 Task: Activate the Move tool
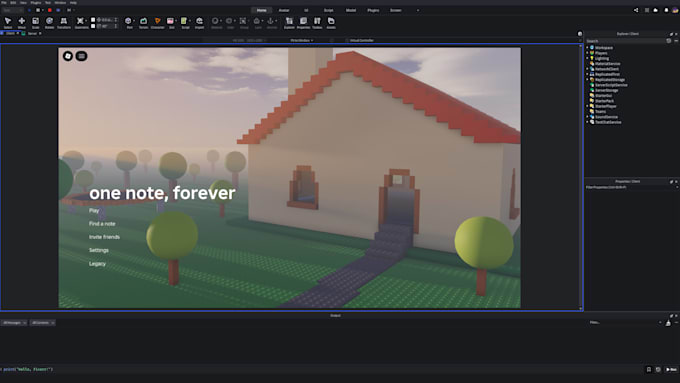(22, 23)
